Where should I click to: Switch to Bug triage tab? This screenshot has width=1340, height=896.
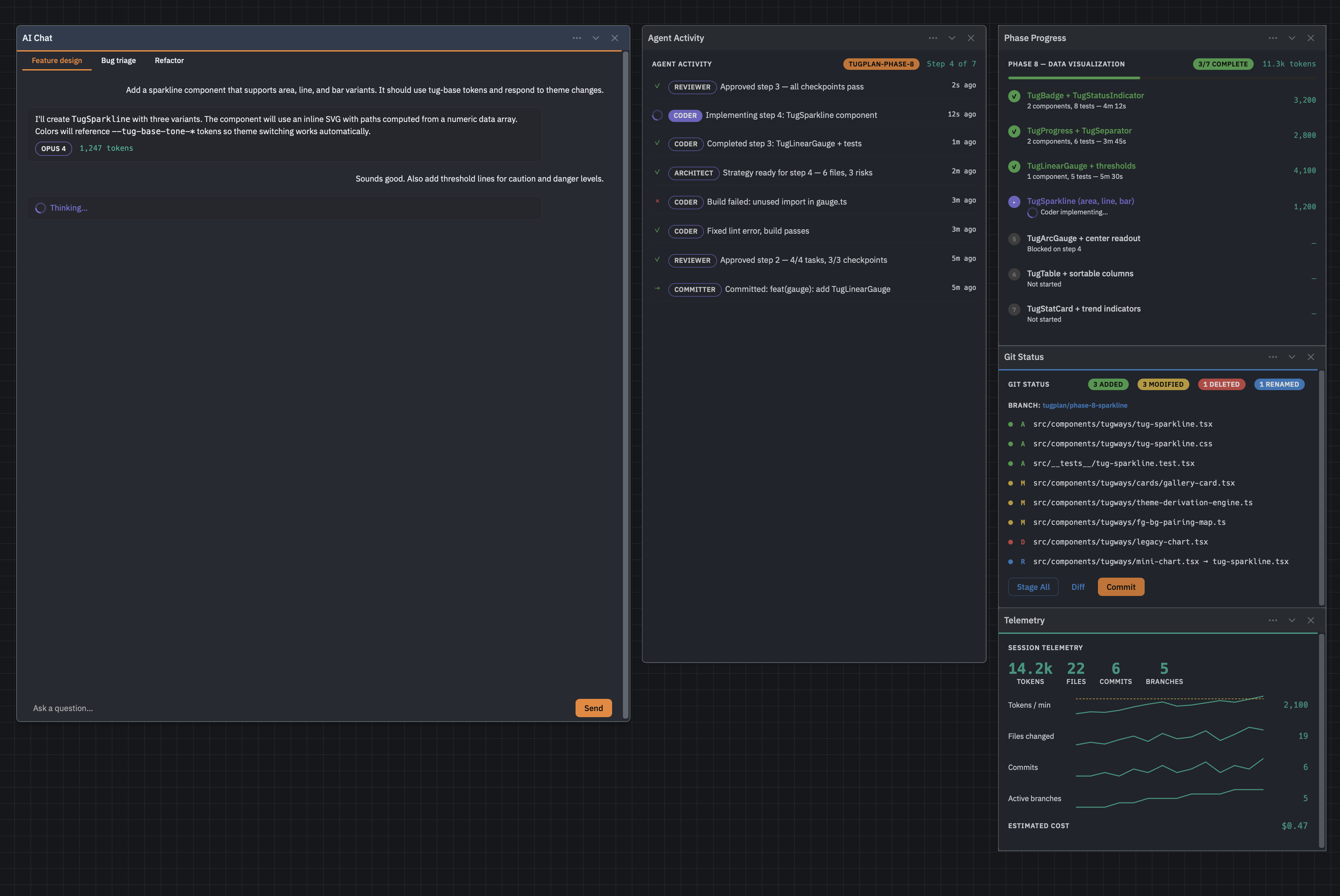[x=118, y=60]
